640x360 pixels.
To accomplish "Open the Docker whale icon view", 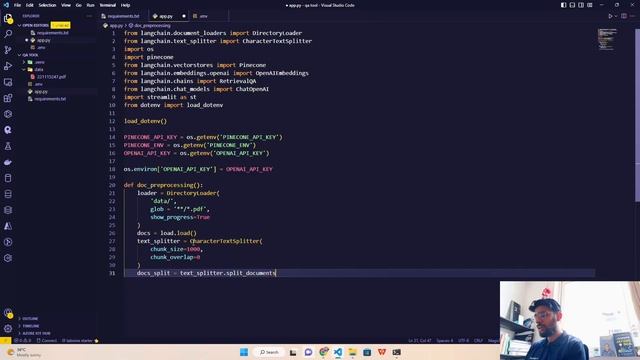I will 8,162.
